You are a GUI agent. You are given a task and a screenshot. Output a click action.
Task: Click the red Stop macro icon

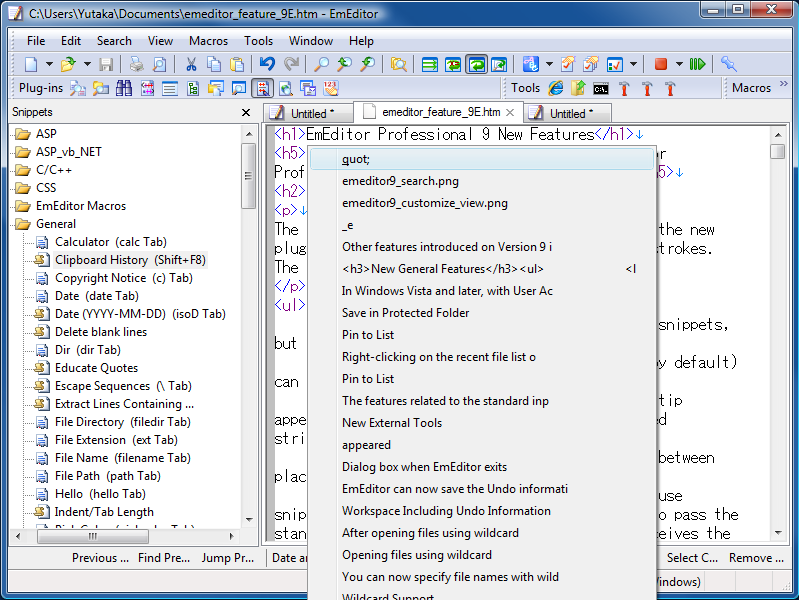click(661, 64)
